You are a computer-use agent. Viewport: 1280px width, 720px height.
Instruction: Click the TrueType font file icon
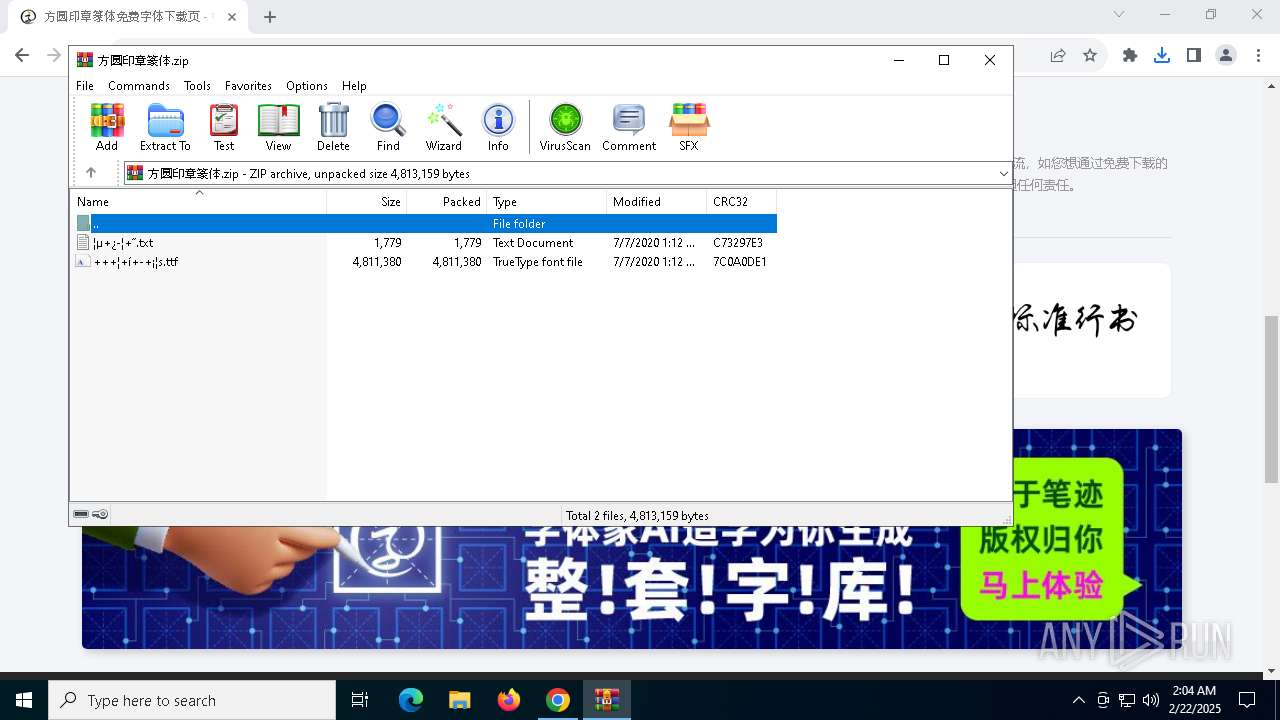(x=84, y=262)
